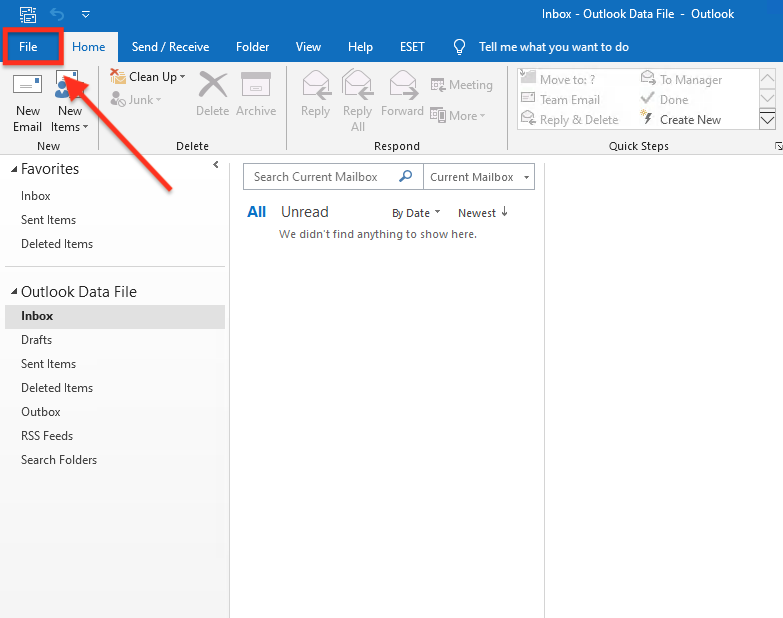This screenshot has width=783, height=618.
Task: Open the By Date arrange dropdown
Action: point(416,213)
